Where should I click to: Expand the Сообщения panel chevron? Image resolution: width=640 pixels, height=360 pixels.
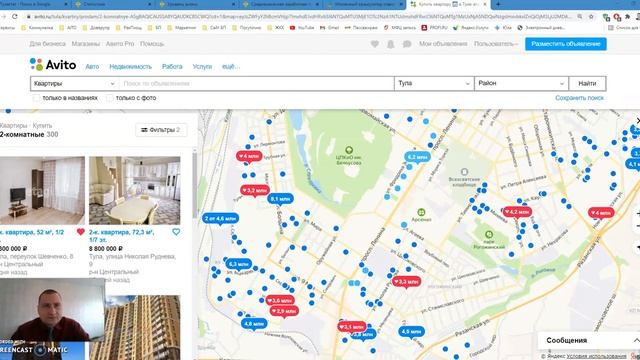click(x=636, y=340)
